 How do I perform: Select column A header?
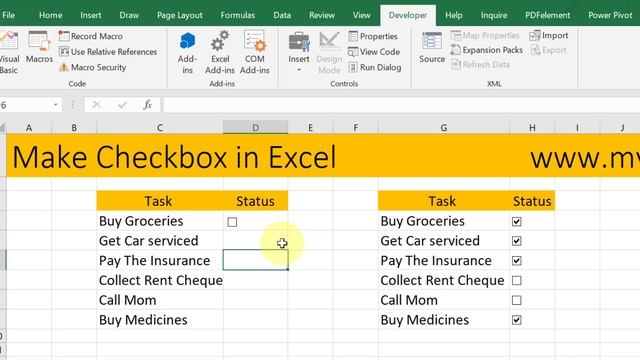29,128
